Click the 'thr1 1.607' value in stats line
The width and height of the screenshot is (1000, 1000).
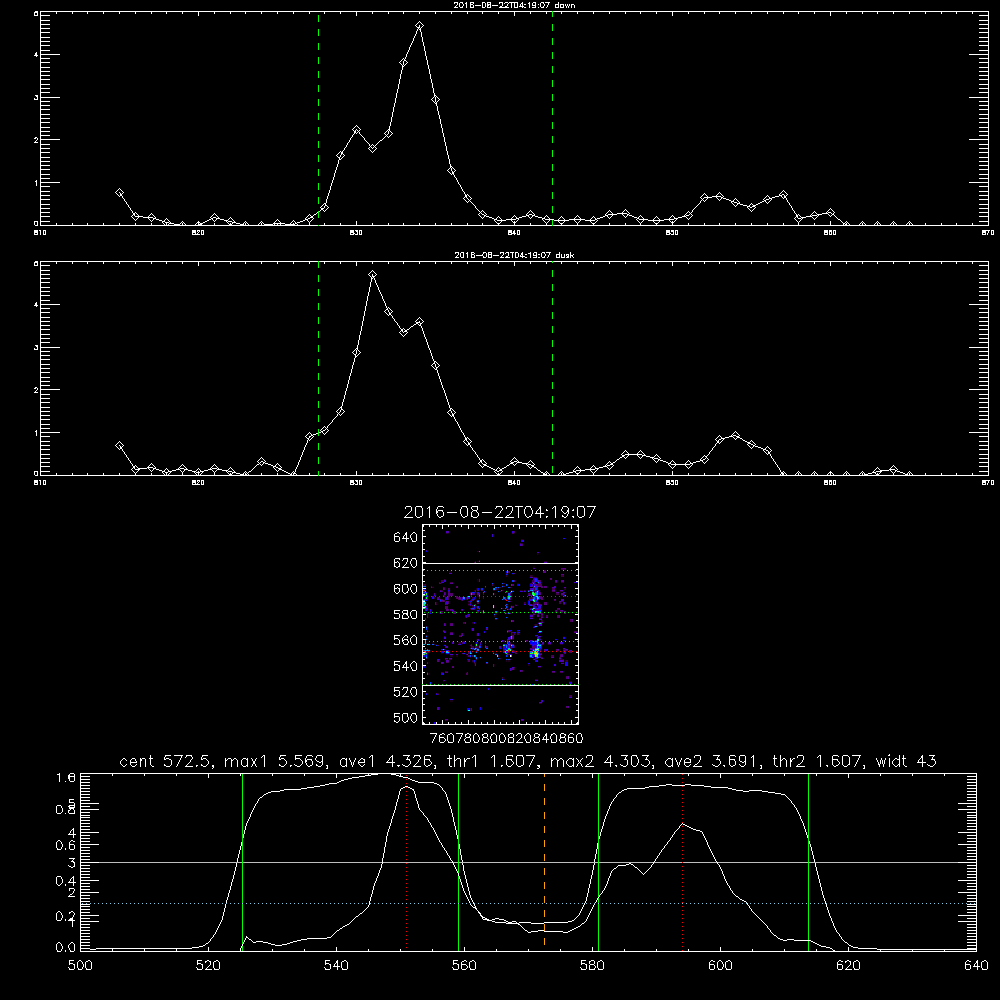tap(490, 761)
